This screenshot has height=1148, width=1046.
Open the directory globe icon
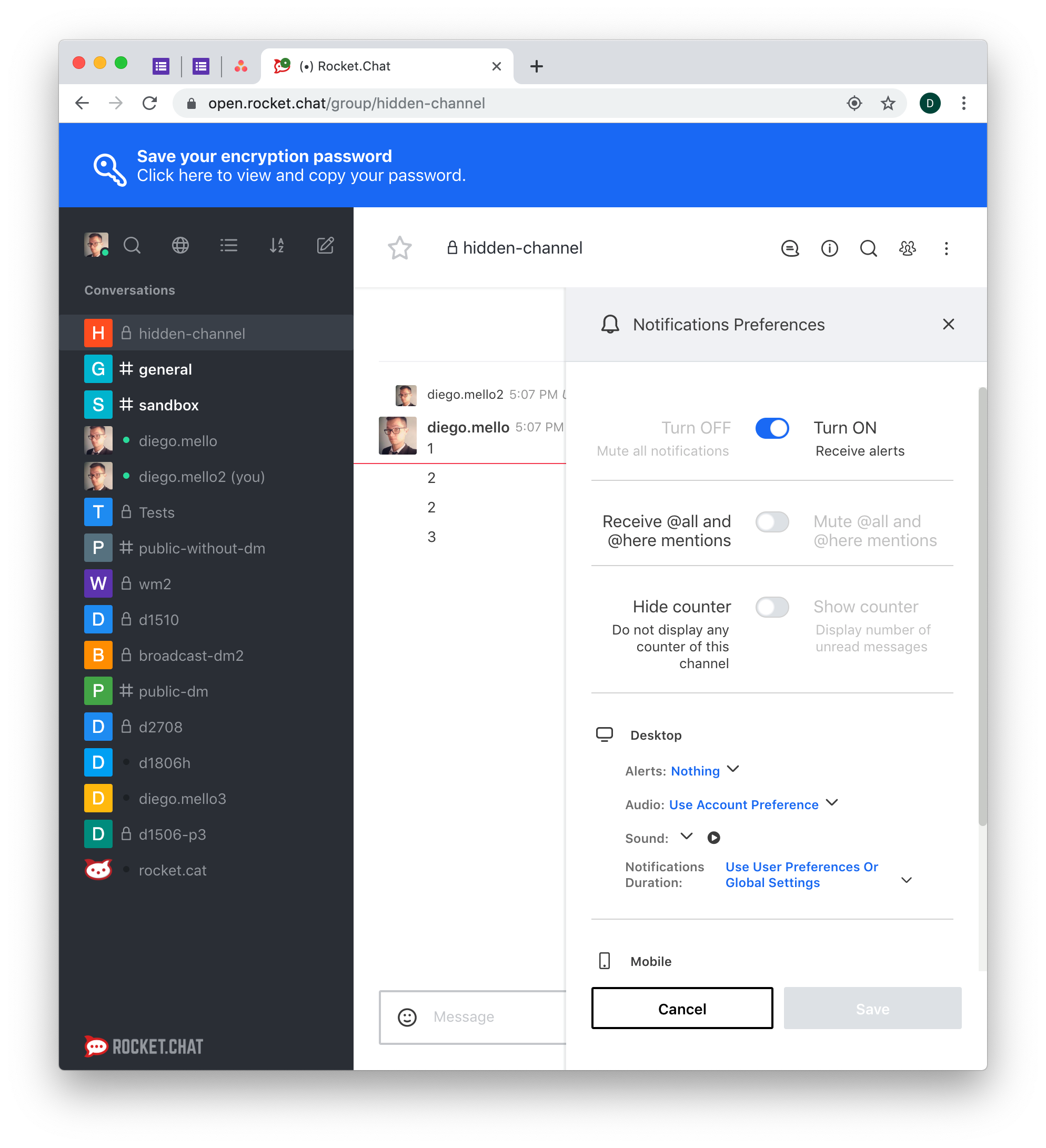180,245
